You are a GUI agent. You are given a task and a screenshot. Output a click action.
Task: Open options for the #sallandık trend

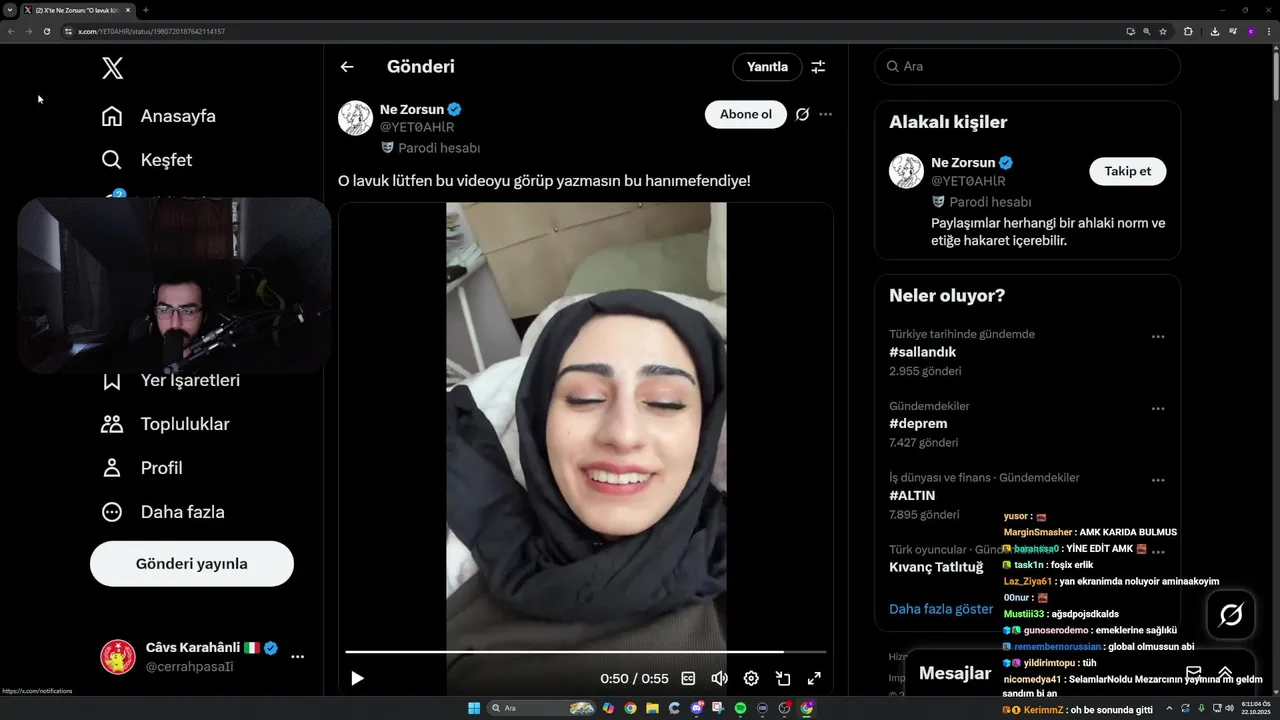(x=1158, y=337)
